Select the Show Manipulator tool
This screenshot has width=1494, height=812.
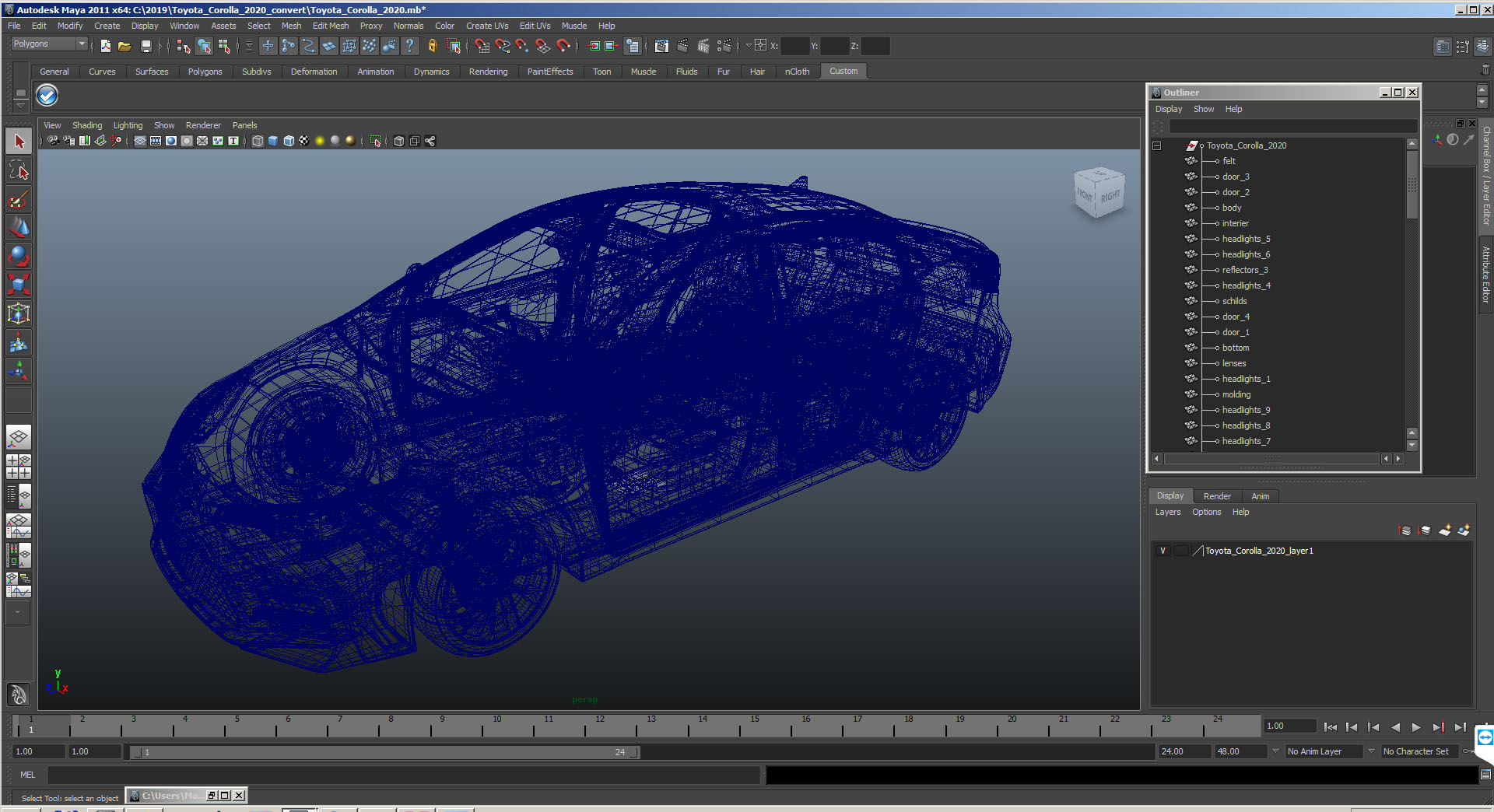coord(19,371)
